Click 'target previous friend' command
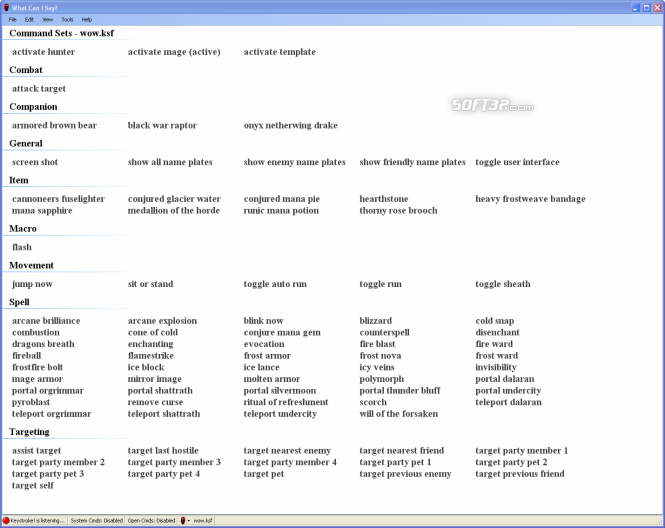 [520, 474]
